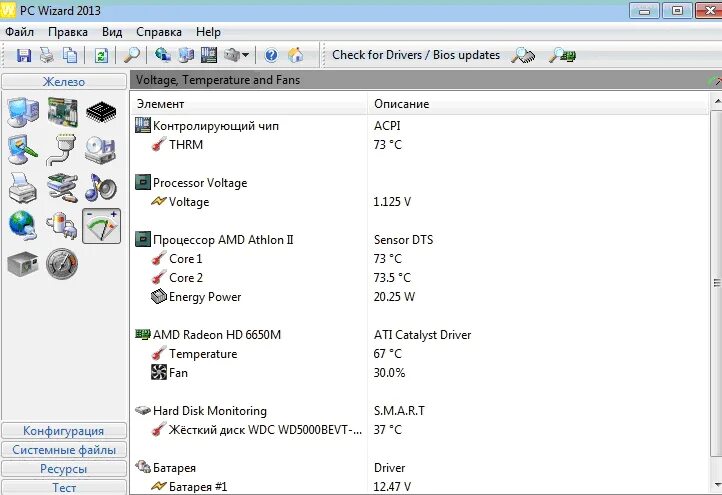The height and width of the screenshot is (495, 722).
Task: Open the Вид menu
Action: coord(112,32)
